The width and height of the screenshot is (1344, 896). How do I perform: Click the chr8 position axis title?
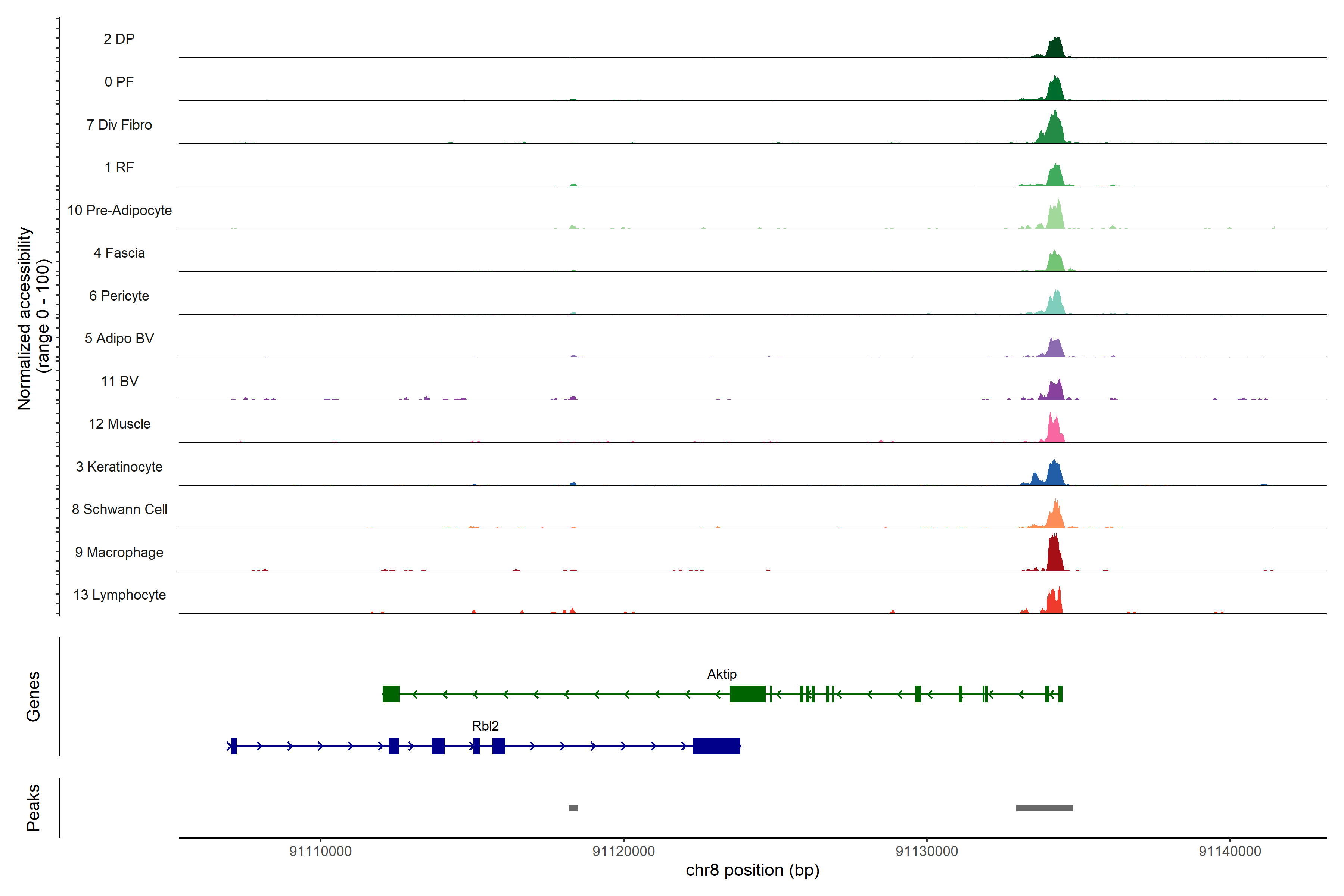(752, 870)
